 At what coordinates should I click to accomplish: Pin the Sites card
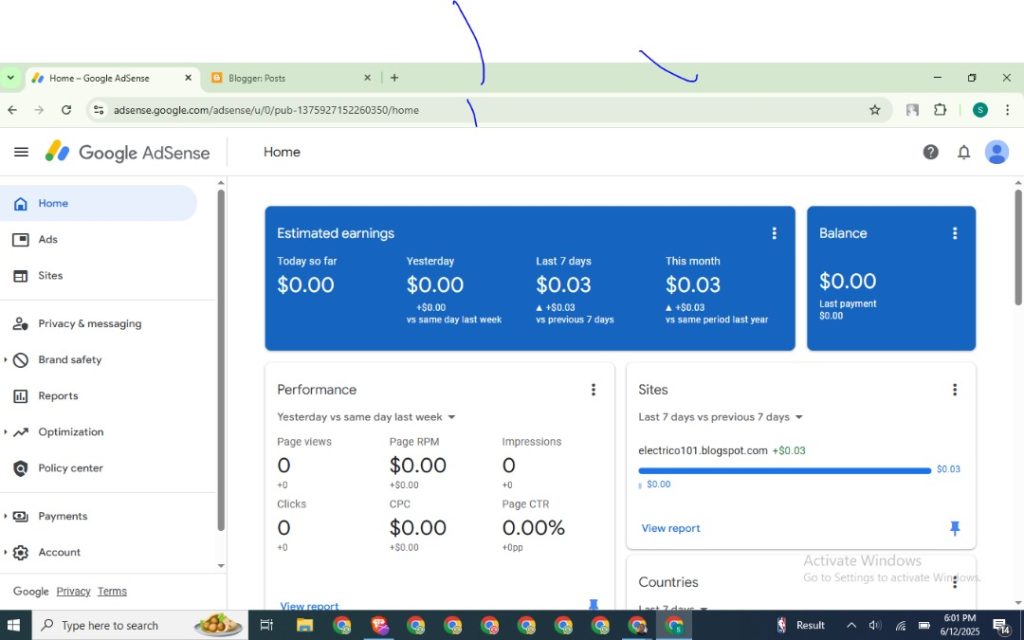point(954,528)
